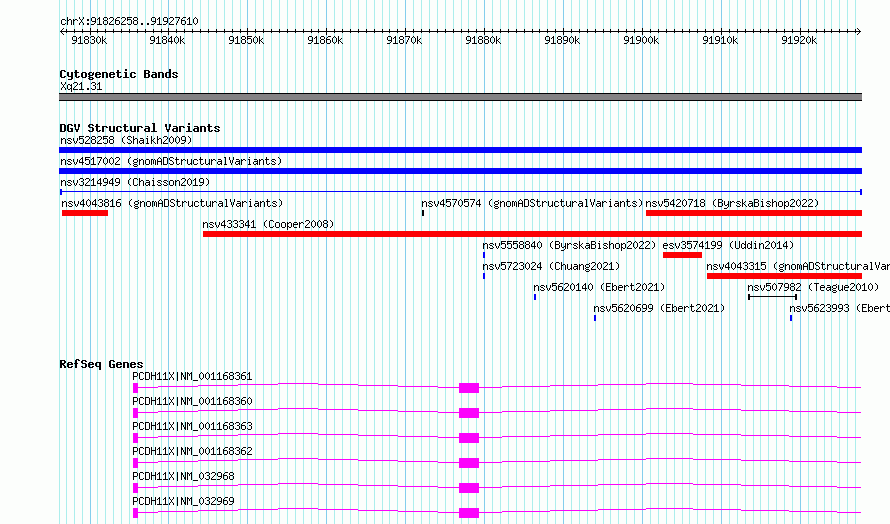Image resolution: width=890 pixels, height=524 pixels.
Task: Open the nsv5623993 variant label
Action: click(839, 308)
